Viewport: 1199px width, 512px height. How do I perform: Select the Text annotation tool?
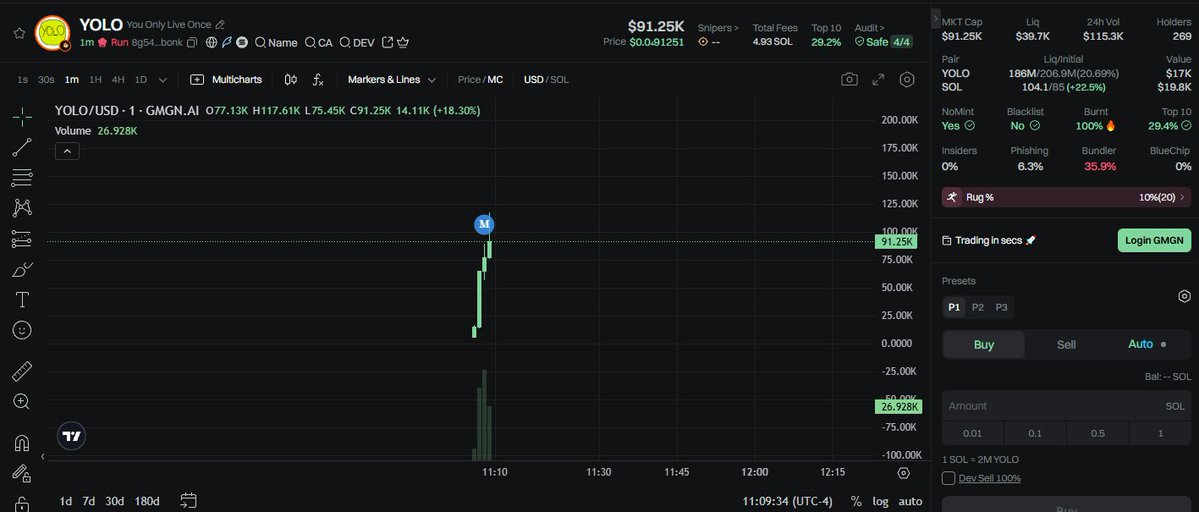[22, 300]
